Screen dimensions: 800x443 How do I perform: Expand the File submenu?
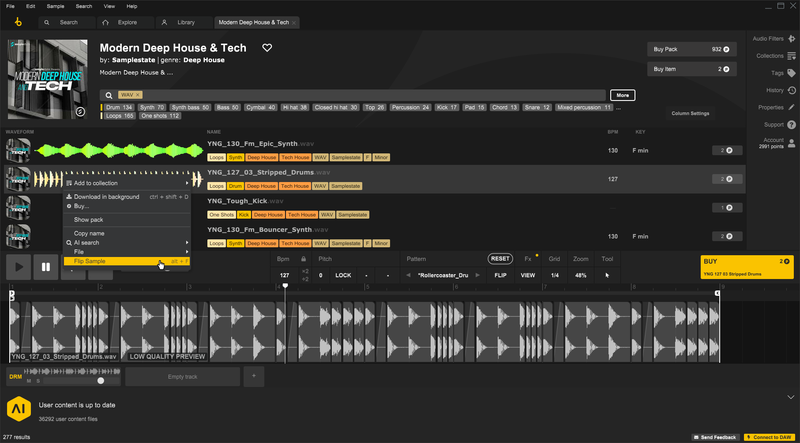(127, 252)
